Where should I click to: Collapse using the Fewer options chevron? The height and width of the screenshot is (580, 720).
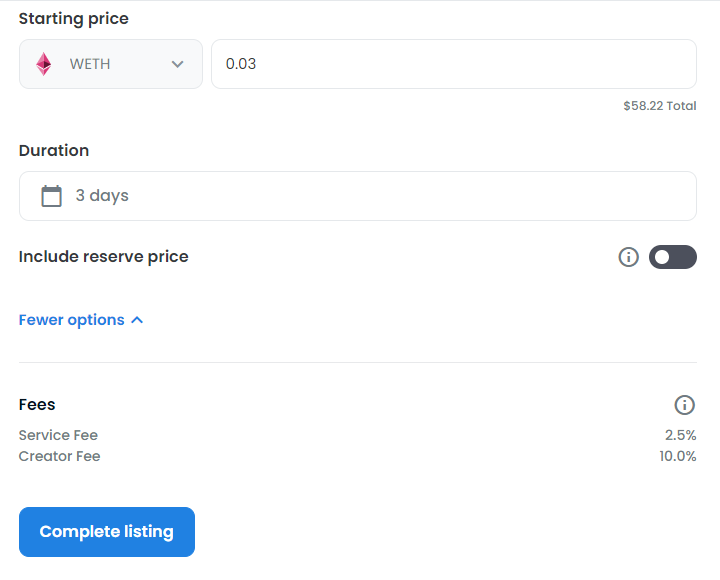point(137,320)
